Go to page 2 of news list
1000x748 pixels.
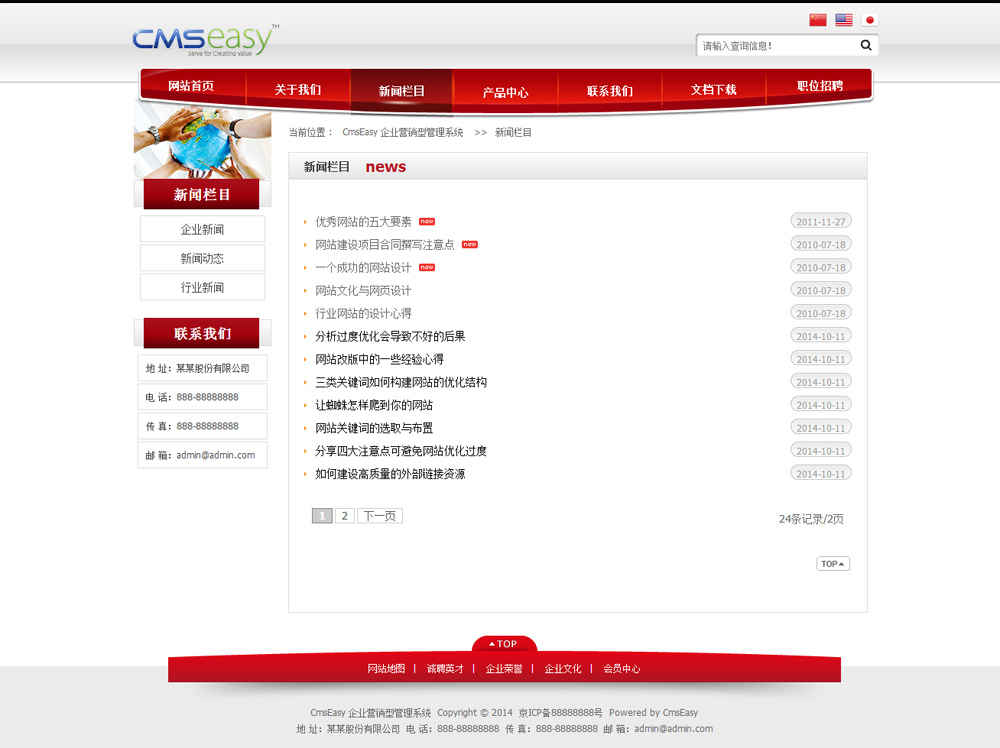pyautogui.click(x=344, y=516)
